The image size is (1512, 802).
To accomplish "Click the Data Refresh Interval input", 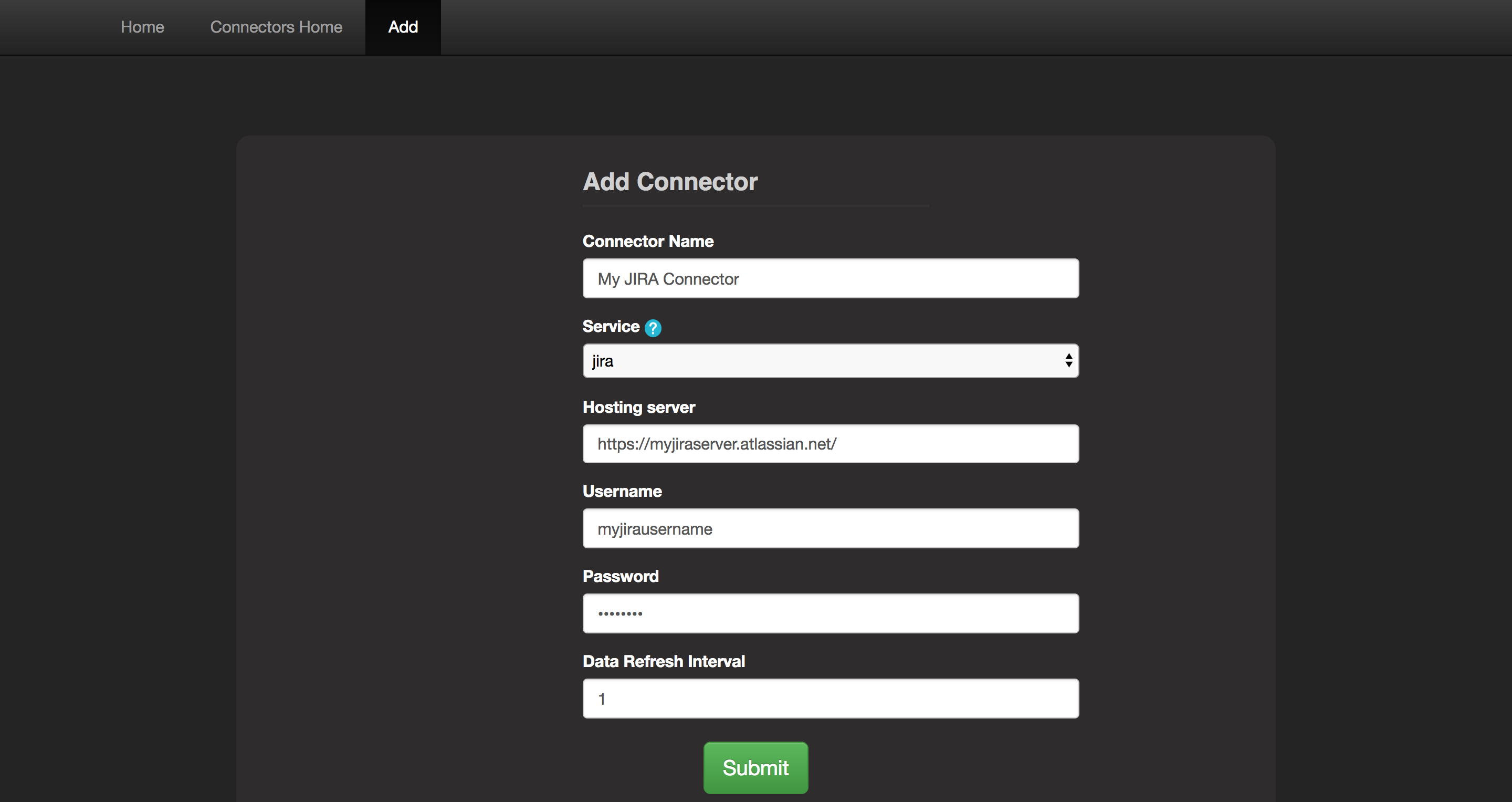I will [x=831, y=699].
